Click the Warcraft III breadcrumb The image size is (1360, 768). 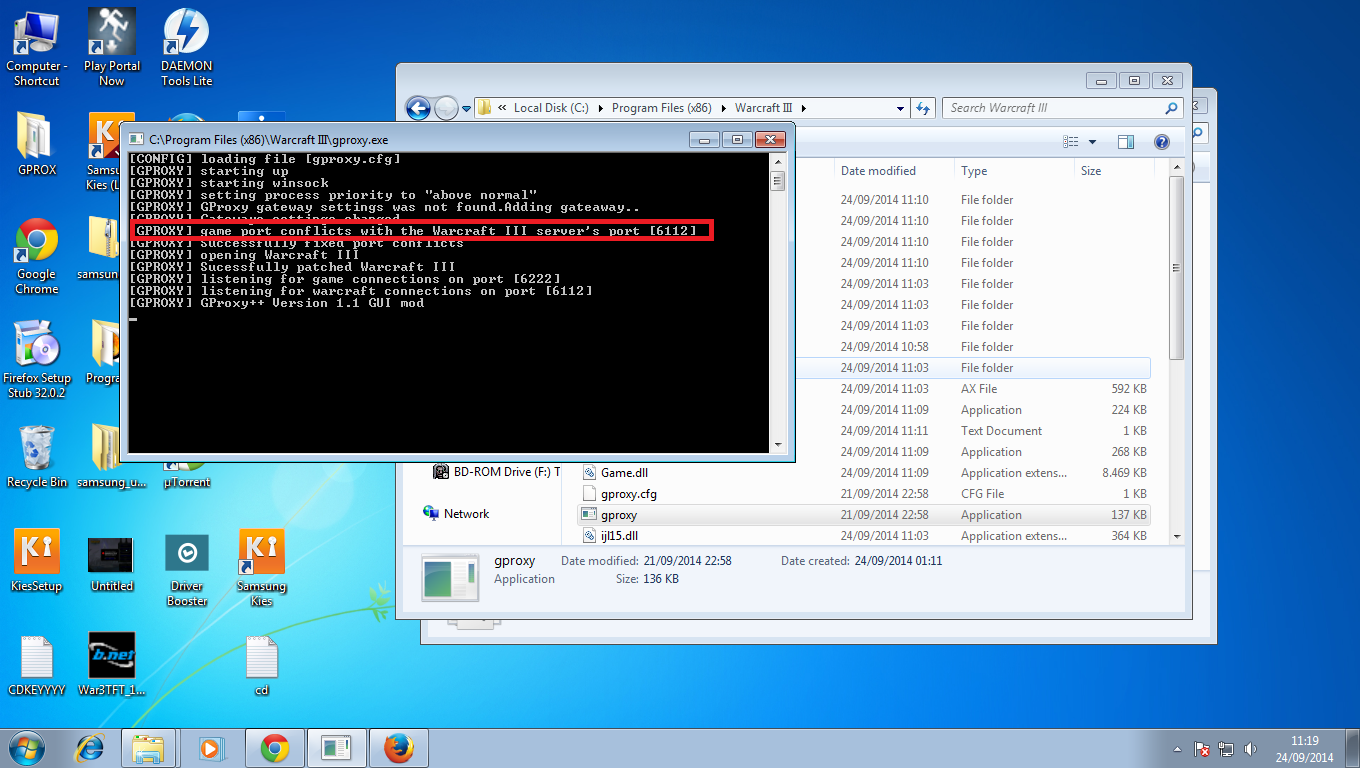coord(765,108)
